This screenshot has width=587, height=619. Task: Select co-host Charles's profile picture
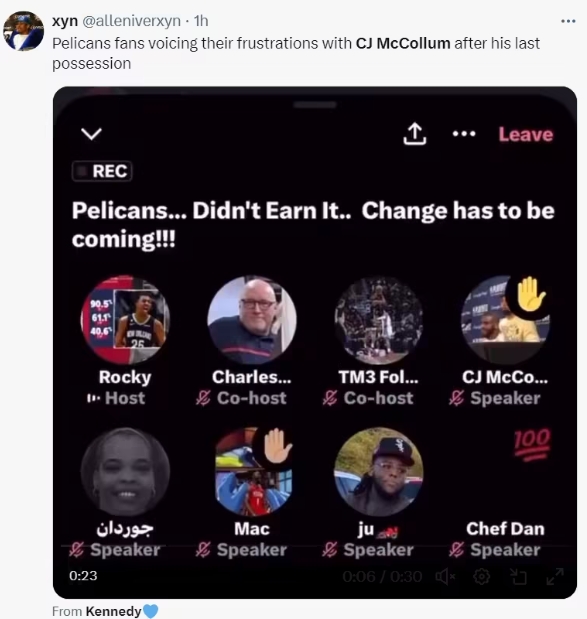click(252, 319)
